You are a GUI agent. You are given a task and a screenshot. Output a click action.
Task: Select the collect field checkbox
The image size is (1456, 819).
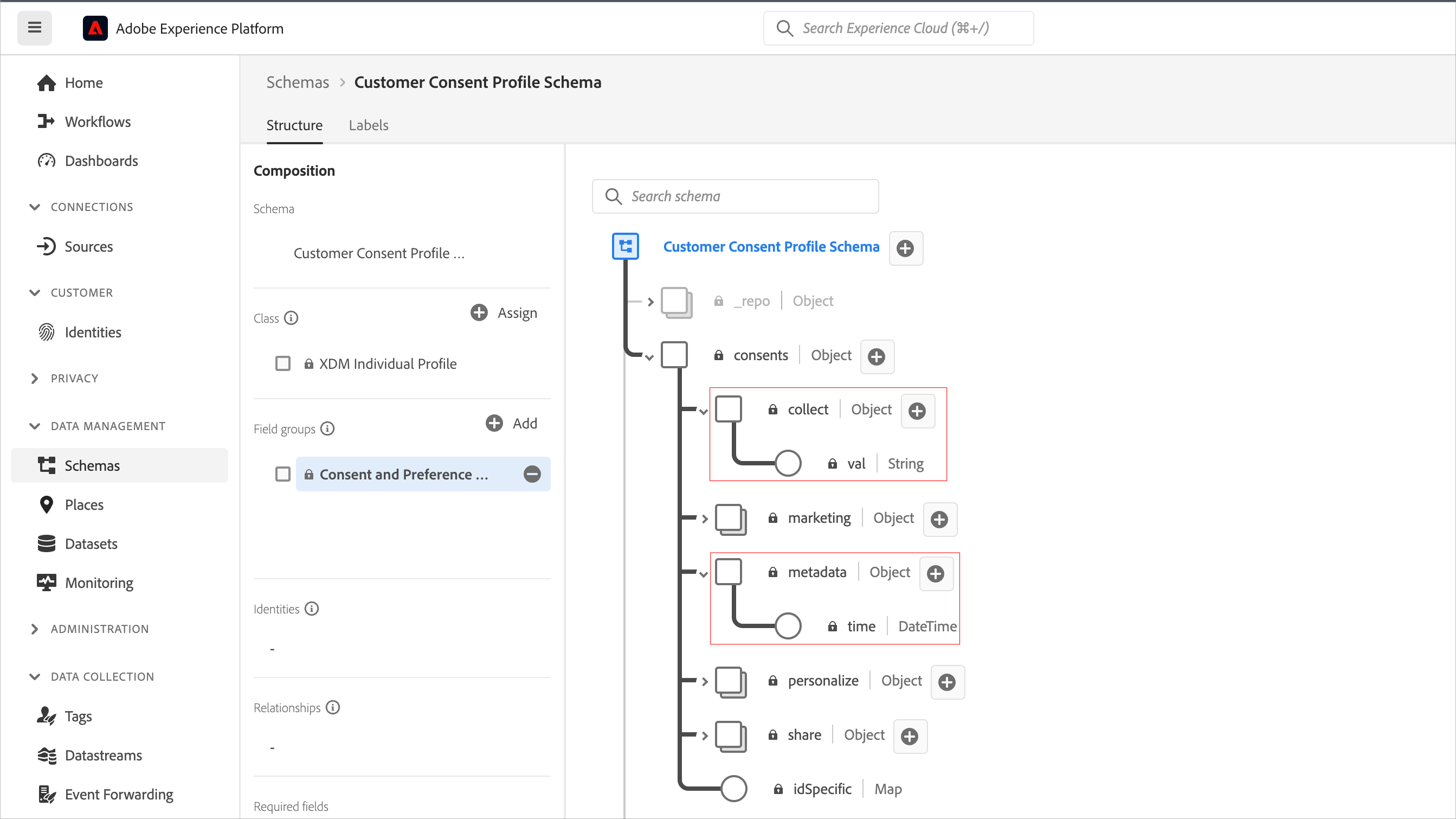tap(728, 409)
